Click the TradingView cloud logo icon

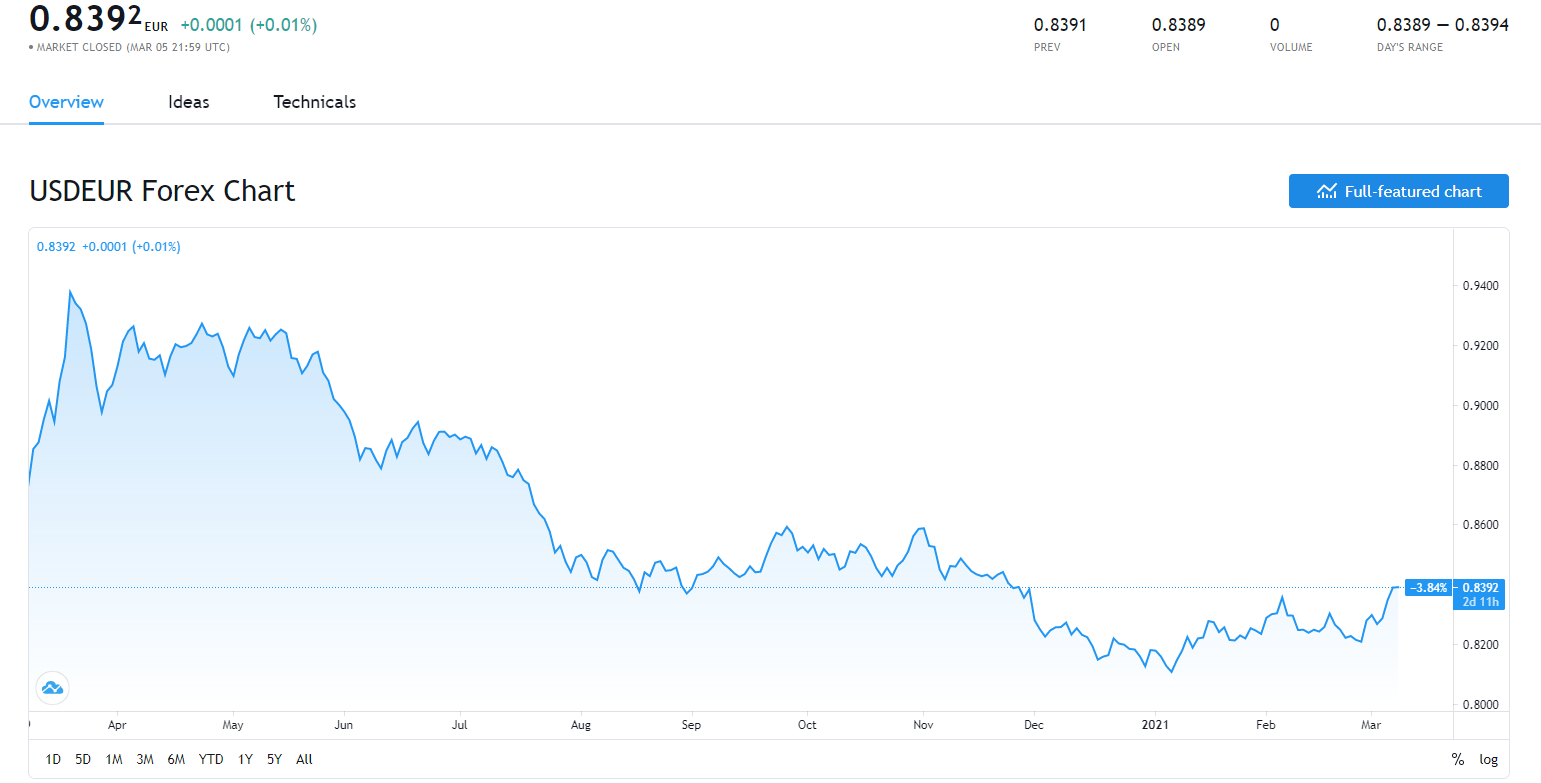click(x=51, y=687)
